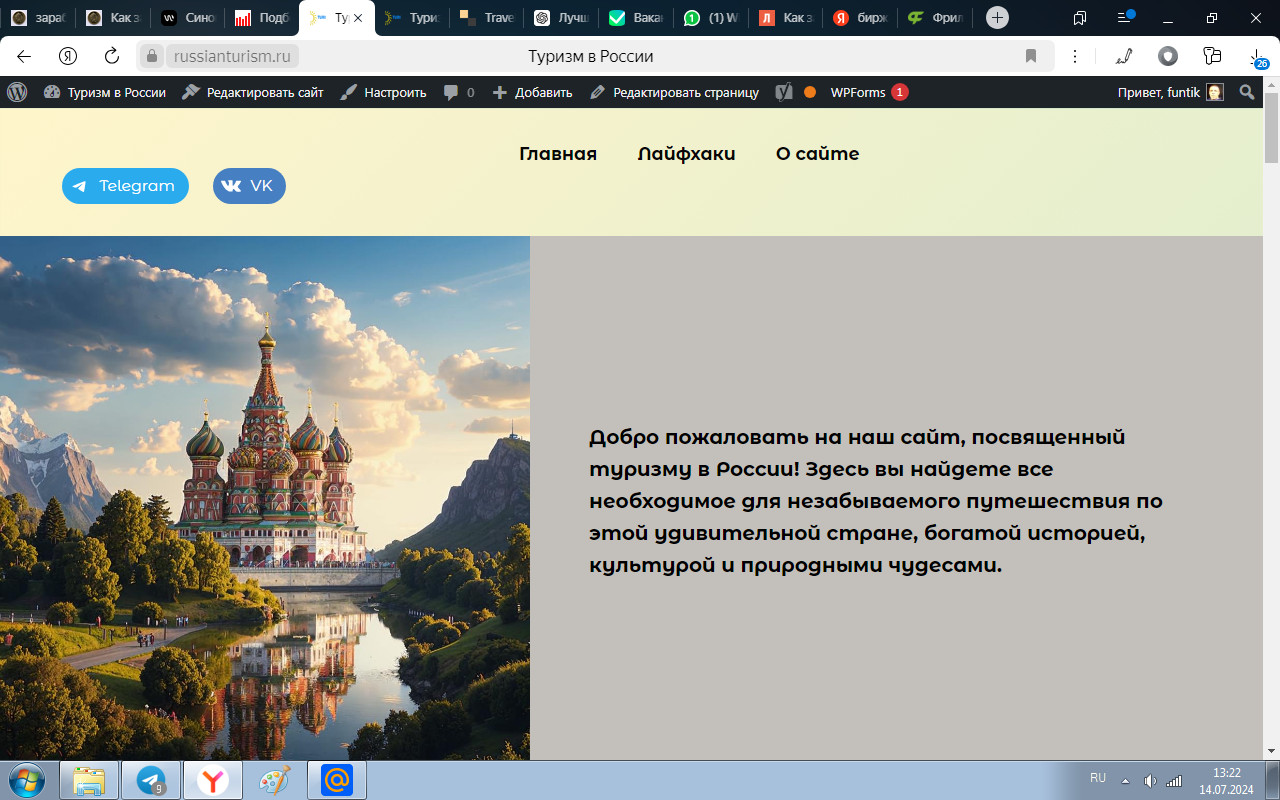
Task: Open File Explorer from taskbar
Action: 89,780
